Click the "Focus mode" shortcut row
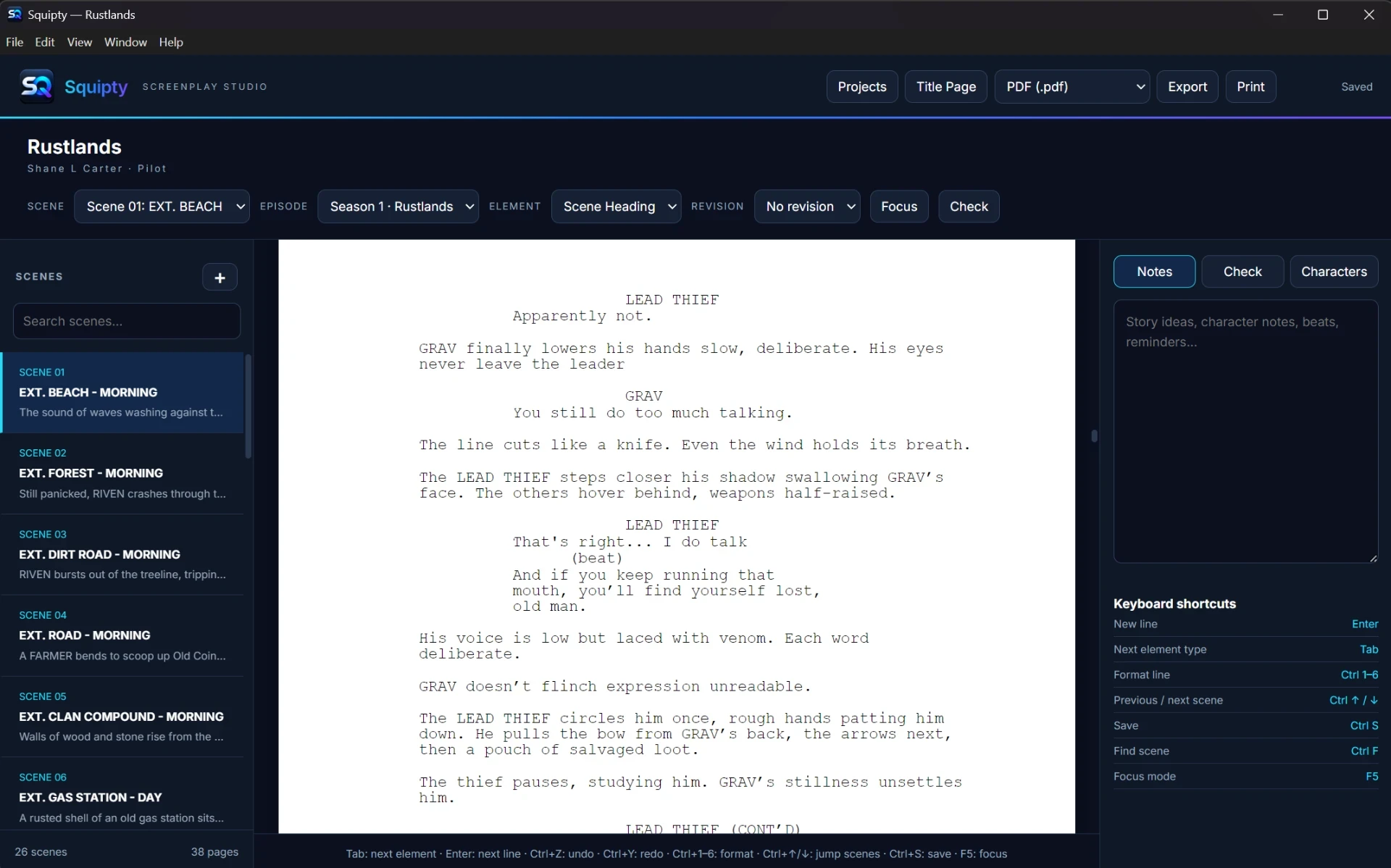 (1245, 777)
